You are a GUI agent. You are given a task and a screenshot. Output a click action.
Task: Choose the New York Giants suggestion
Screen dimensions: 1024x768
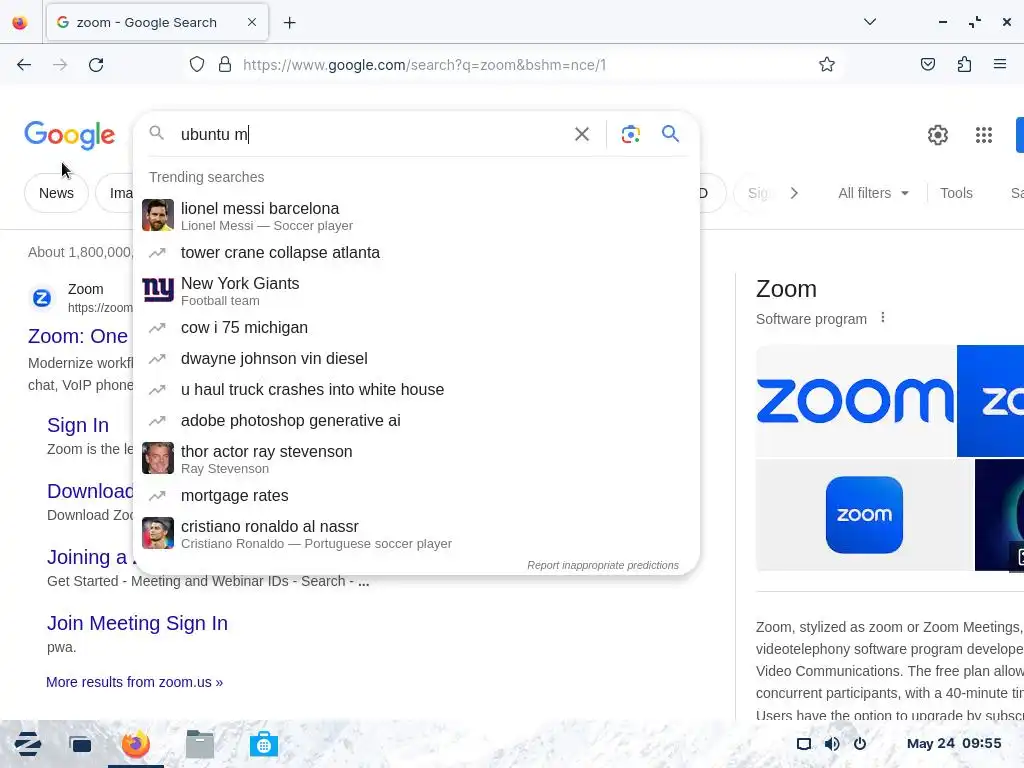416,291
